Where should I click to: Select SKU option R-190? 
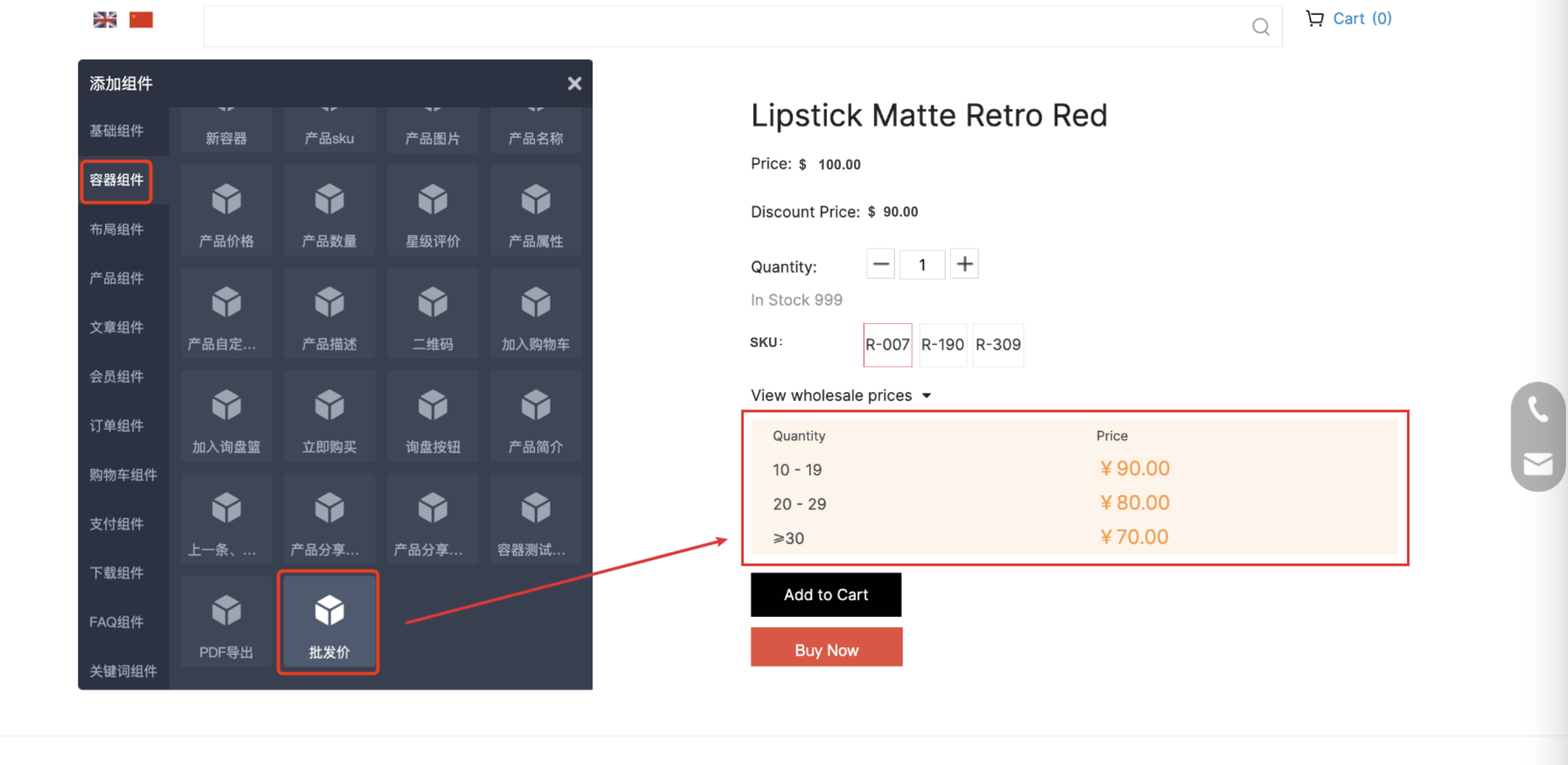click(942, 345)
